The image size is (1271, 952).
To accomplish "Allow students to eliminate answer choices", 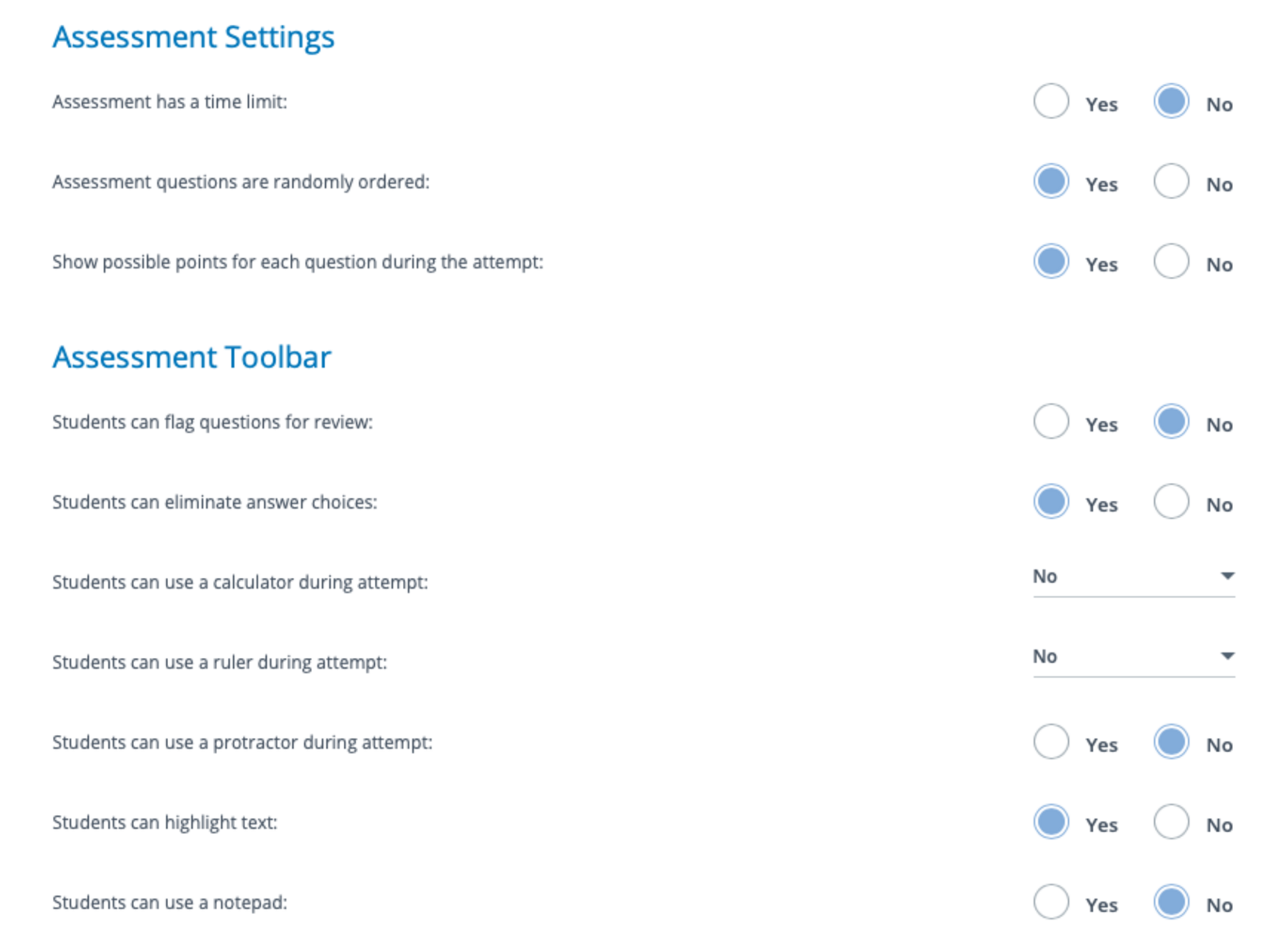I will [x=1050, y=501].
